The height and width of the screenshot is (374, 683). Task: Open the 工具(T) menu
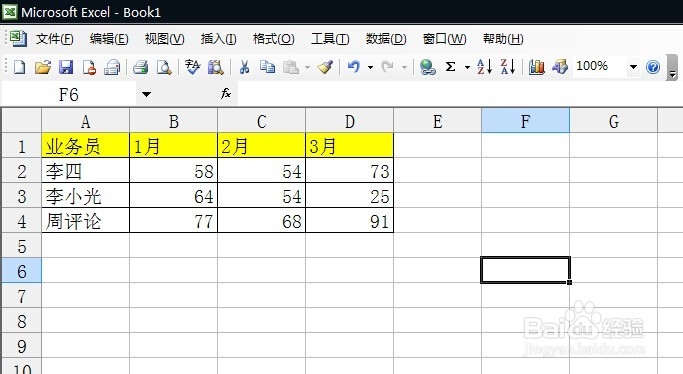(330, 39)
